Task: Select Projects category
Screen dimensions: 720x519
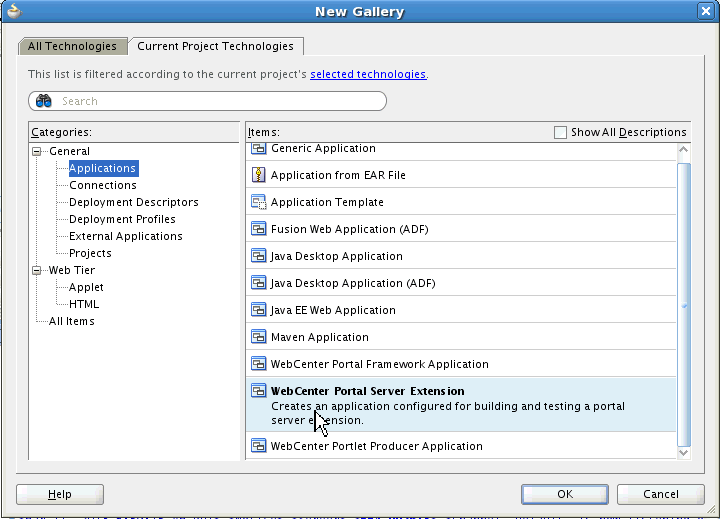Action: tap(90, 253)
